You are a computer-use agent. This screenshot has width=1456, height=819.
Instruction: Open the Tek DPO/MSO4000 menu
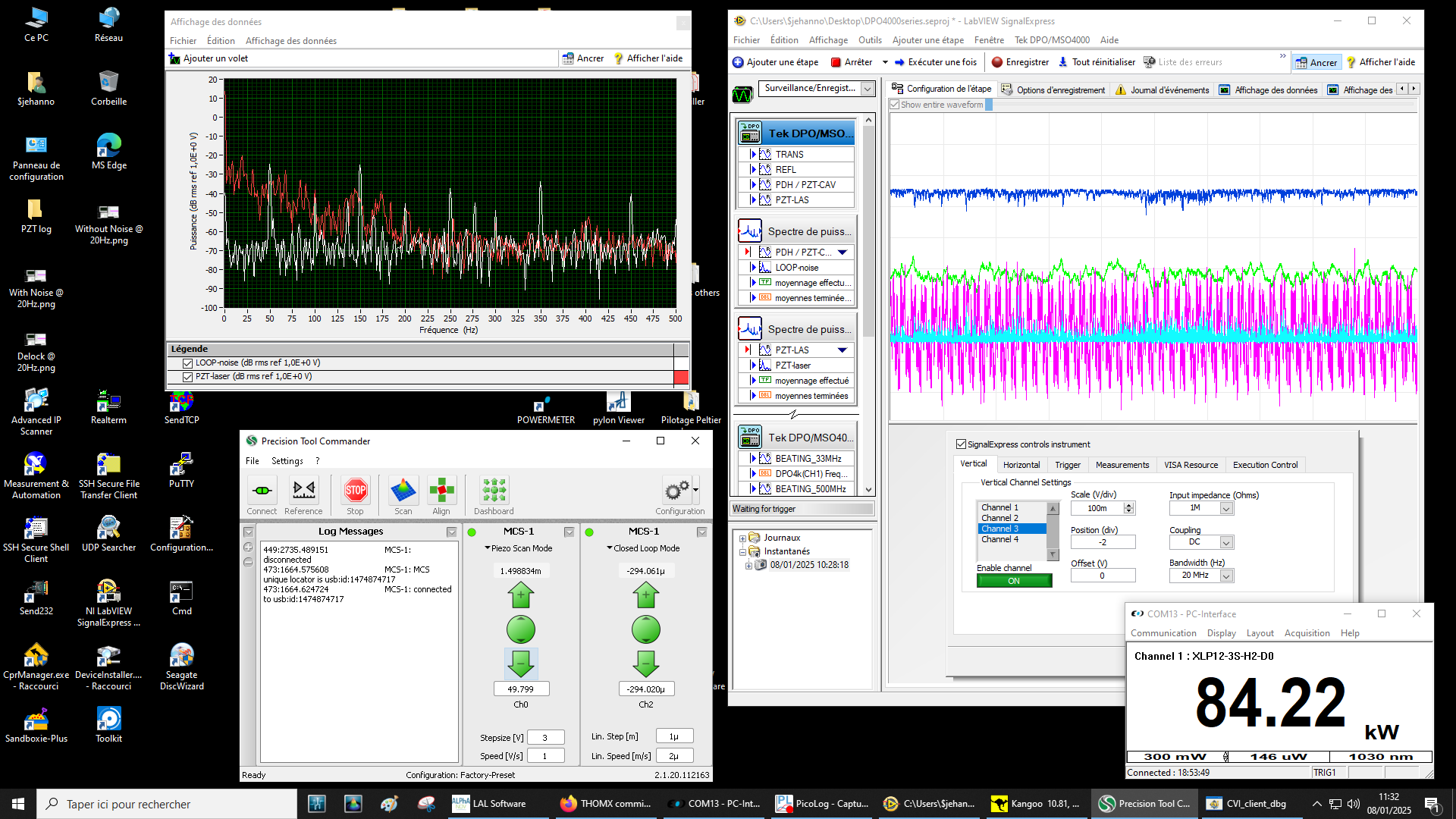pyautogui.click(x=1052, y=40)
